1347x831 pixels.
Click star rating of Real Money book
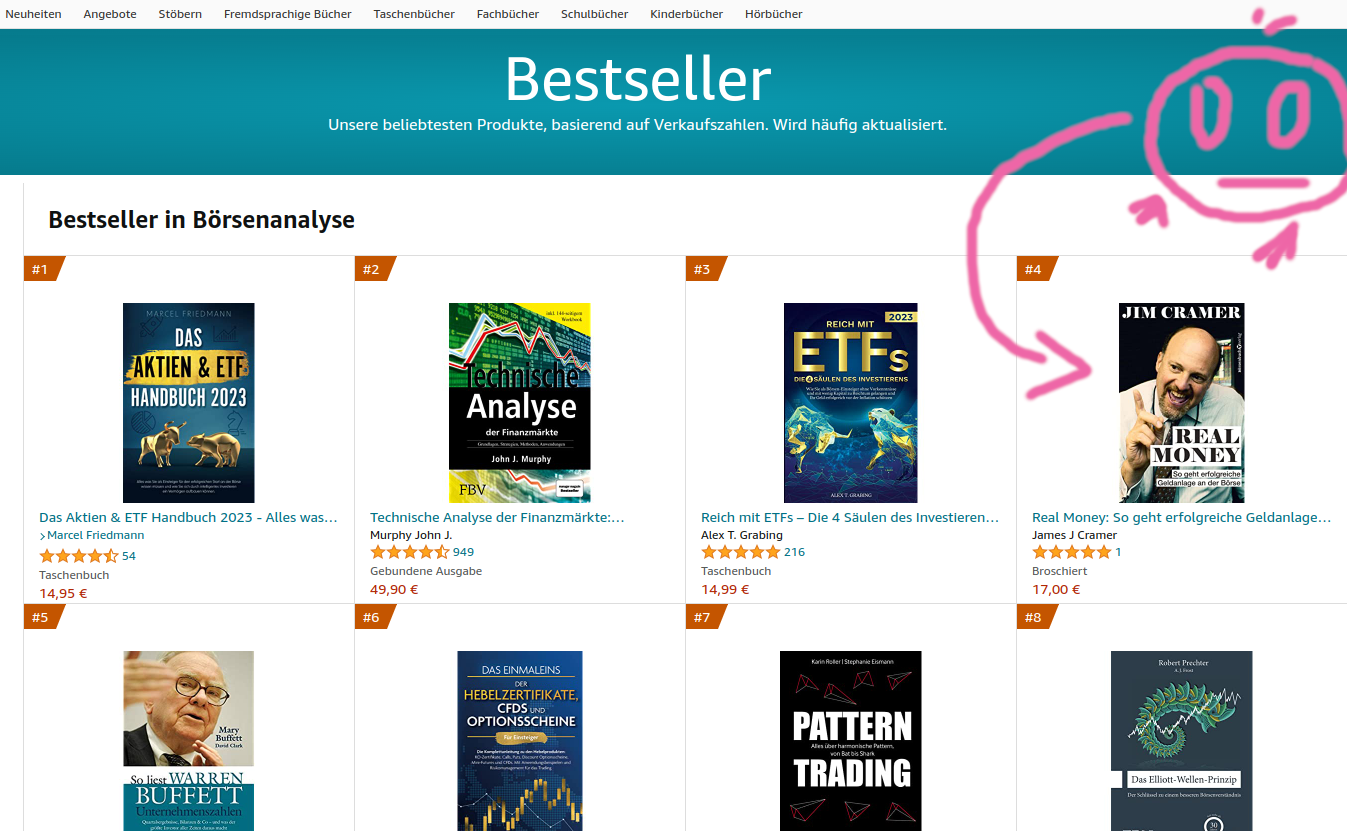click(1071, 552)
